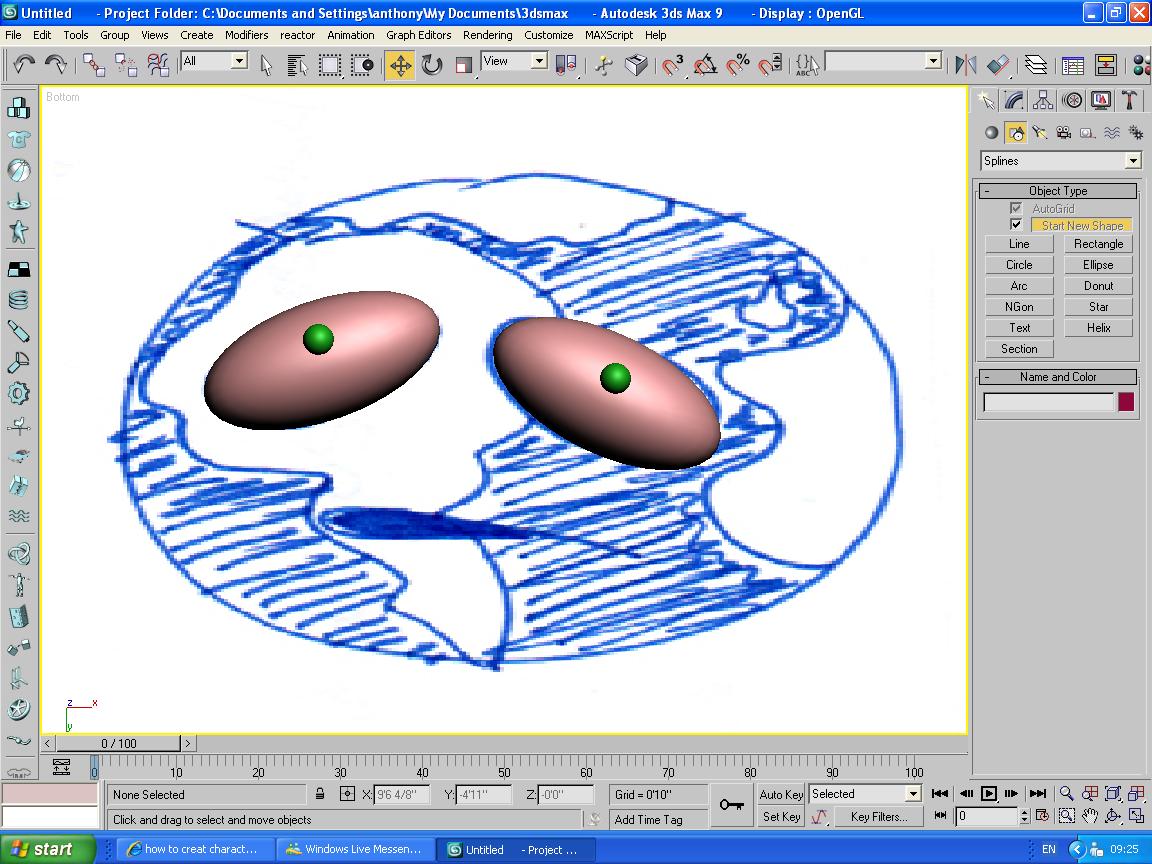The image size is (1152, 864).
Task: Toggle the Start New Shape checkbox
Action: (x=1015, y=225)
